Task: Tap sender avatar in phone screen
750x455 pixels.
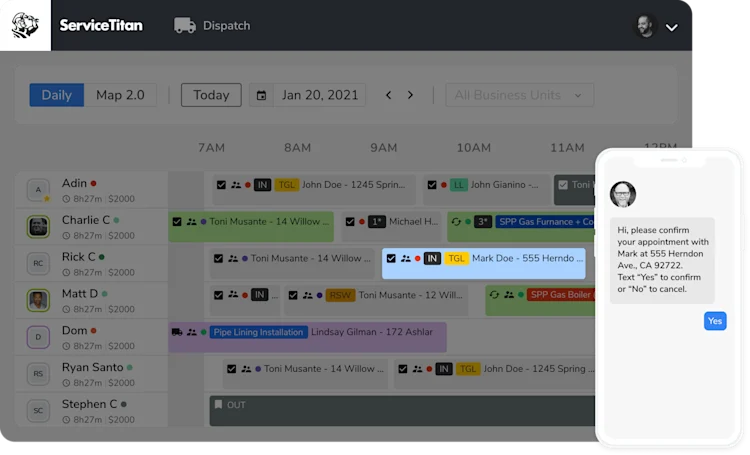Action: (623, 194)
